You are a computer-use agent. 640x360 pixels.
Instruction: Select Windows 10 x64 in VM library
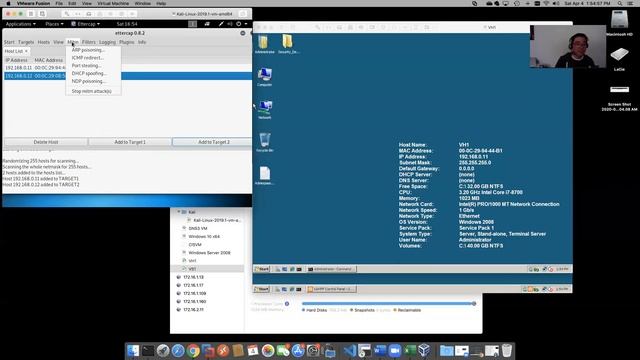click(204, 236)
